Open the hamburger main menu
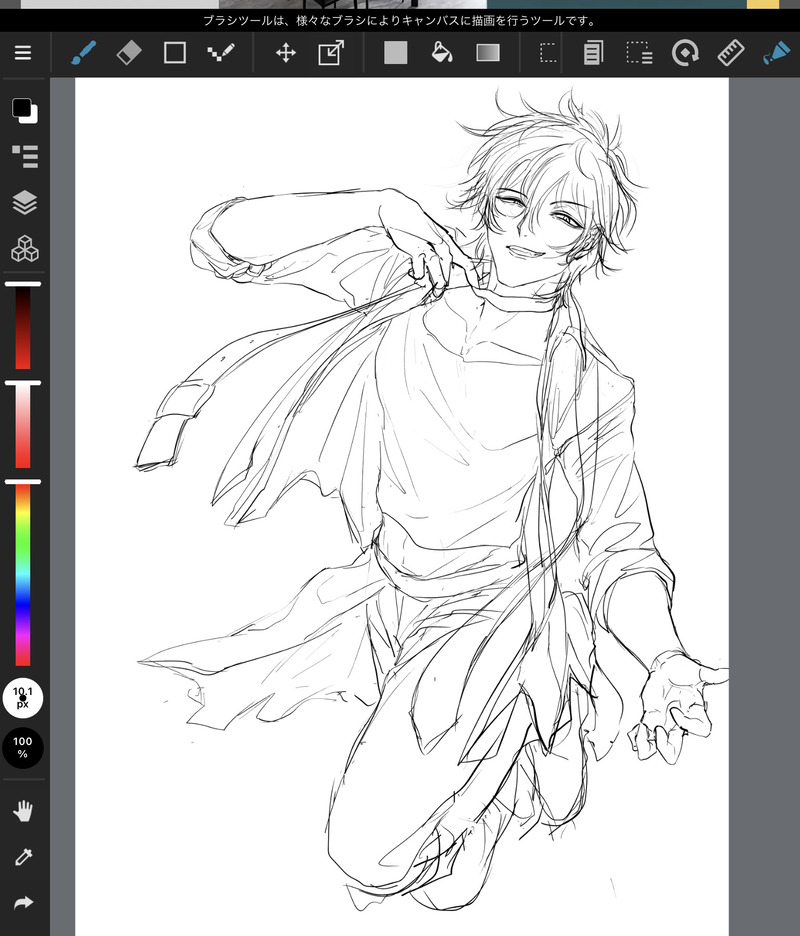800x936 pixels. (x=23, y=53)
